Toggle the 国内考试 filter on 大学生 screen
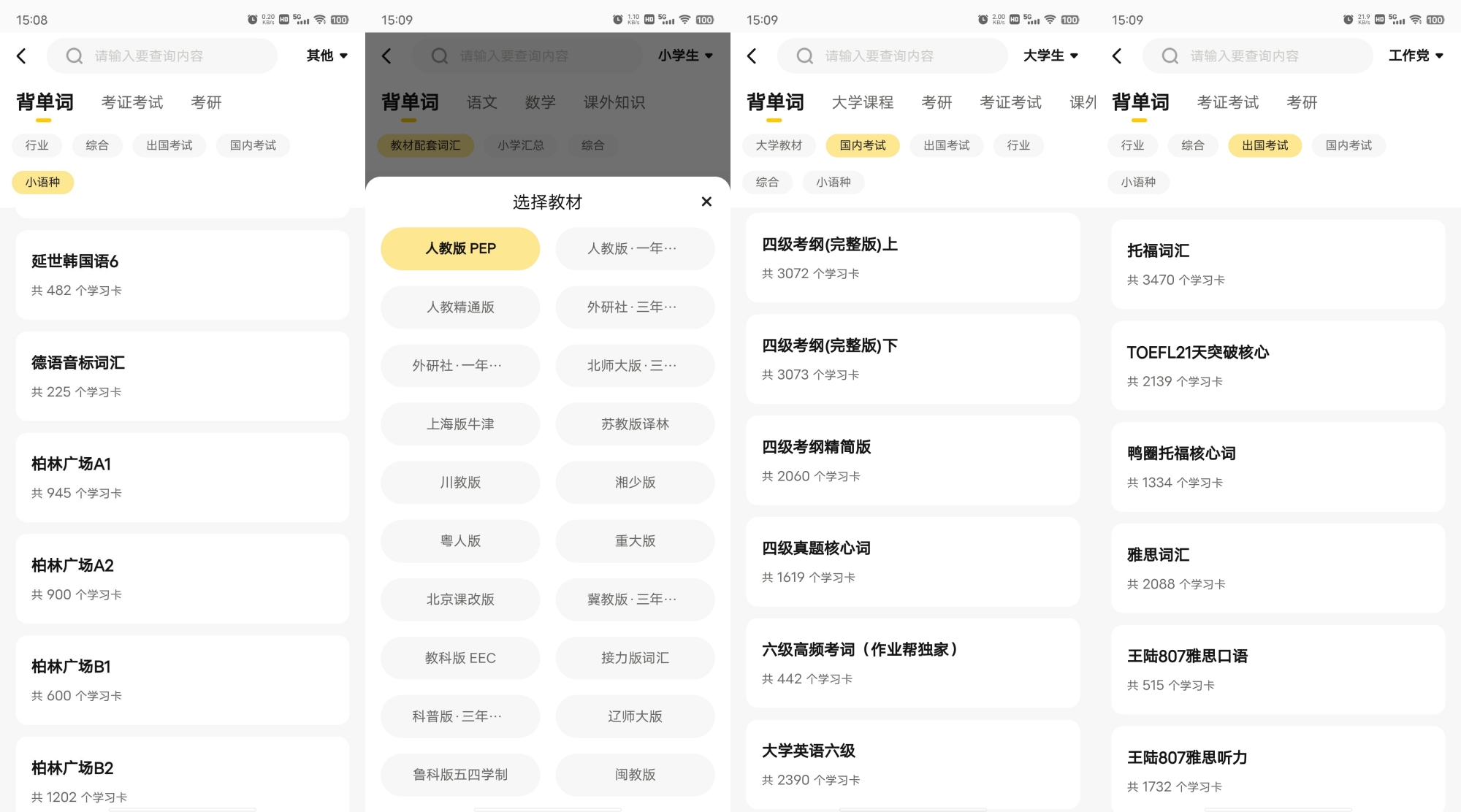This screenshot has width=1461, height=812. click(x=862, y=145)
